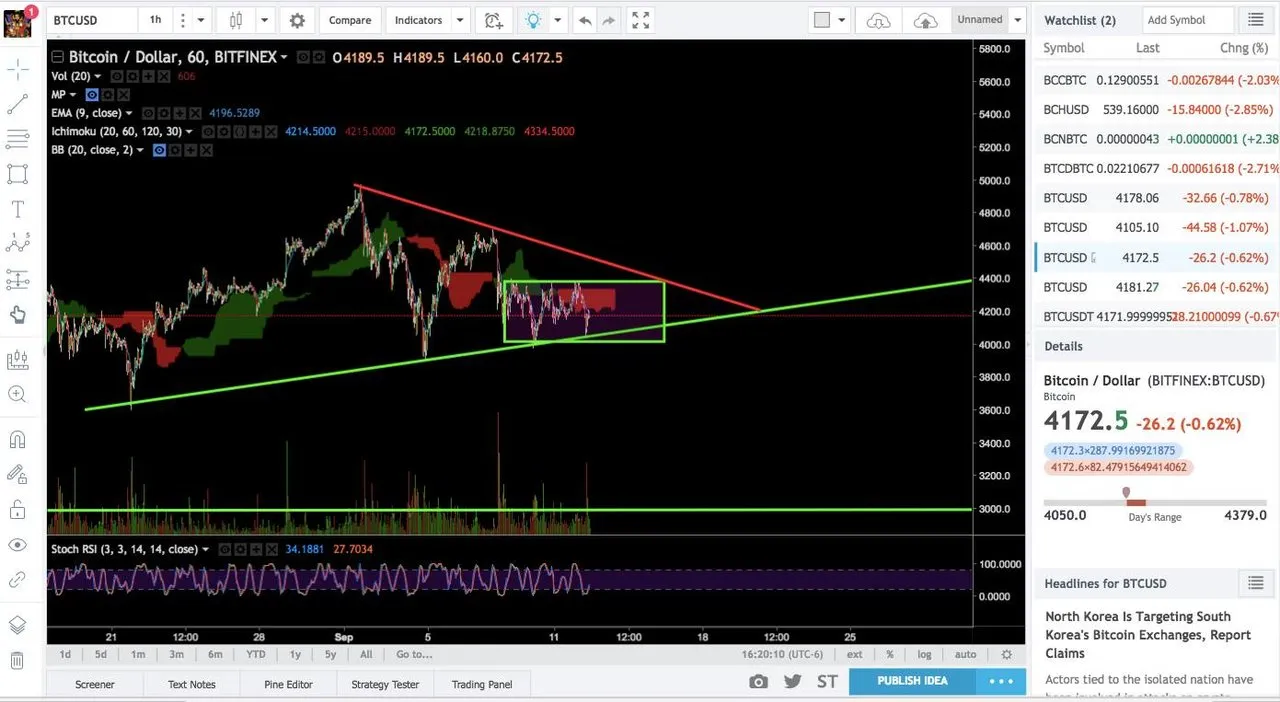1280x702 pixels.
Task: Save chart layout to cloud
Action: [x=926, y=20]
